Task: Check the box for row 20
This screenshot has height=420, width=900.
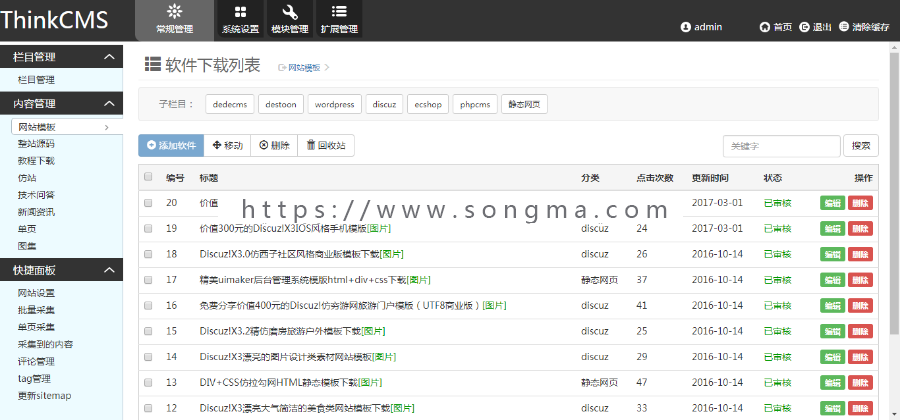Action: 148,203
